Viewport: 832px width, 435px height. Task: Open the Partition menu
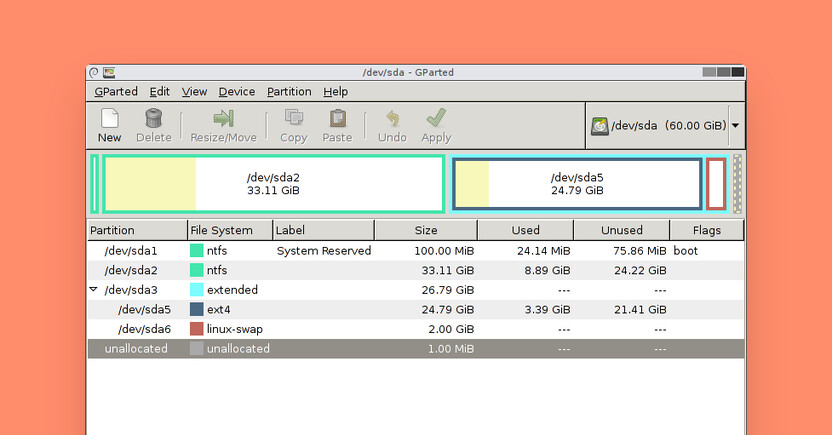pyautogui.click(x=289, y=92)
